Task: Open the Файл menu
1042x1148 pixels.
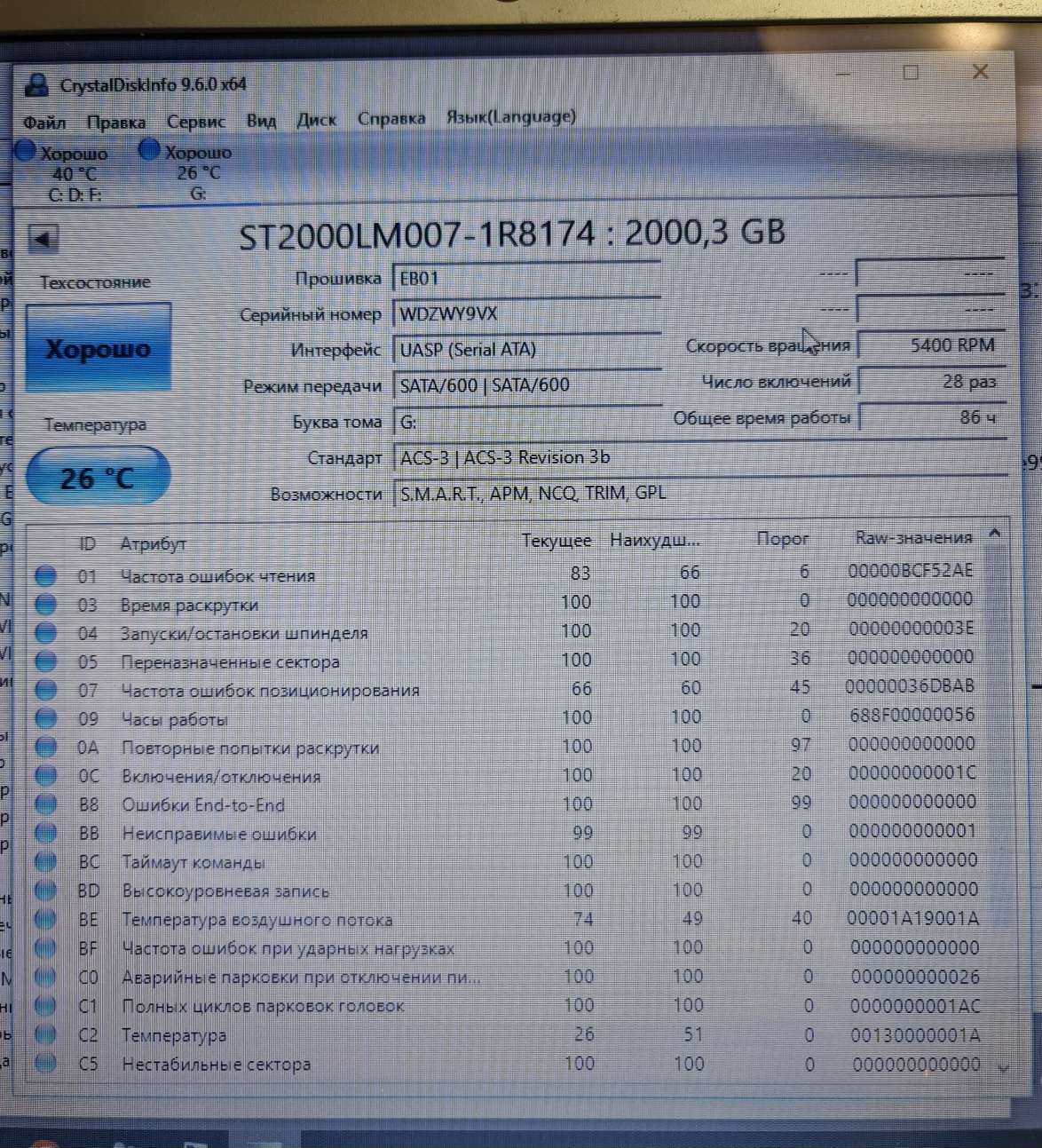Action: pyautogui.click(x=43, y=122)
